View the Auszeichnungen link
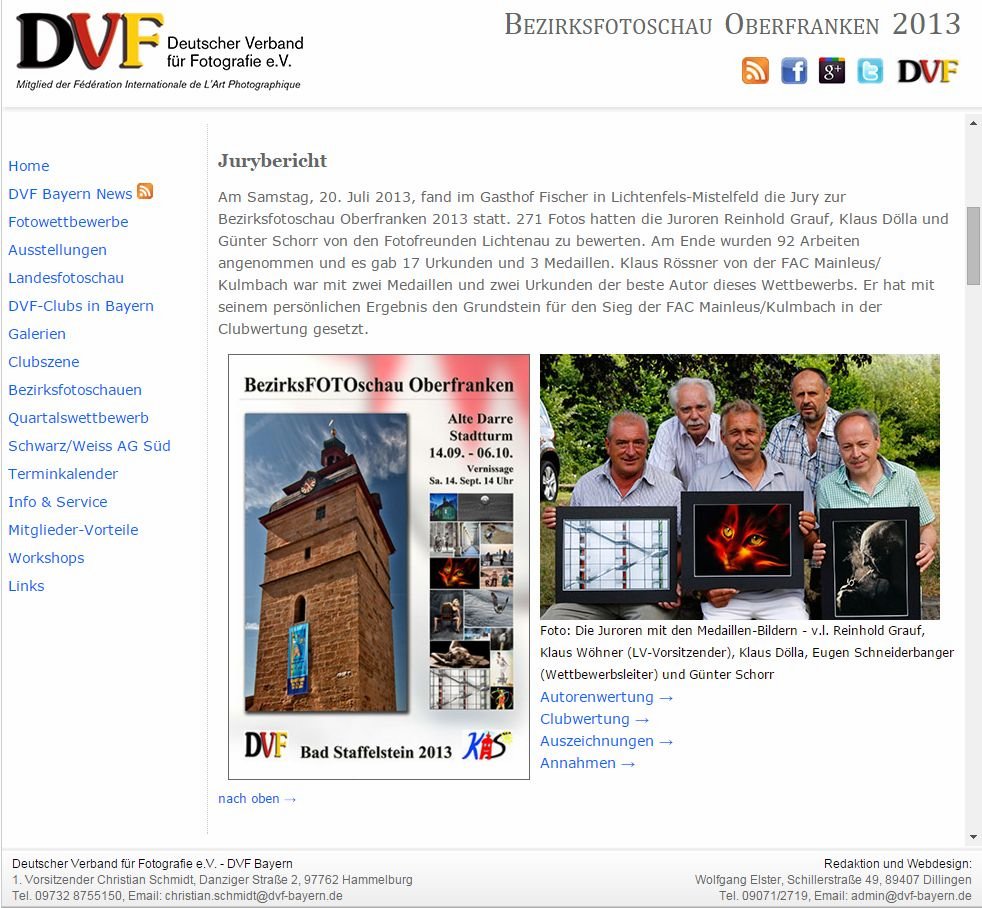This screenshot has height=908, width=982. pyautogui.click(x=606, y=741)
